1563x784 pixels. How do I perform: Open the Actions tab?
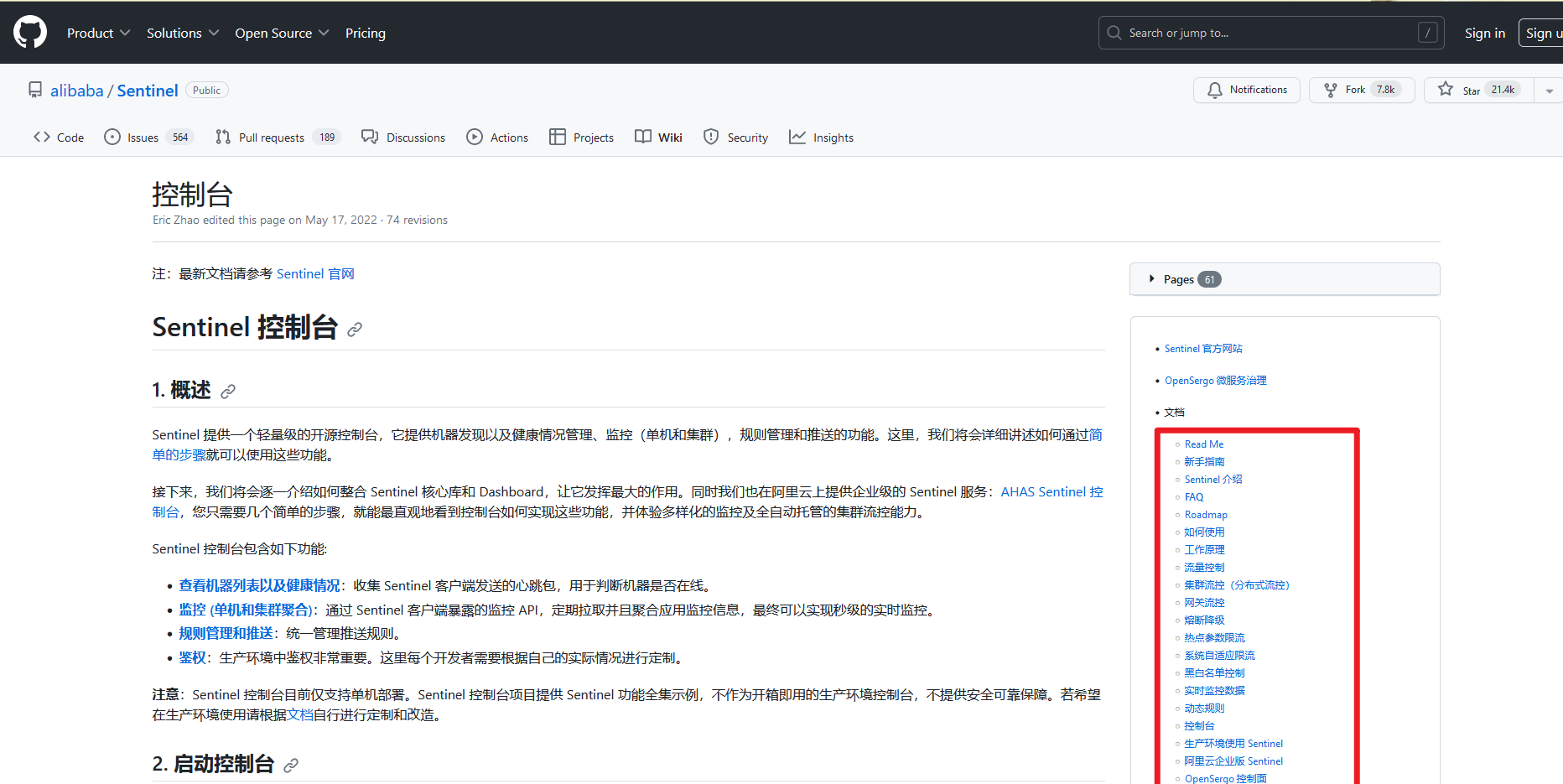(x=497, y=138)
